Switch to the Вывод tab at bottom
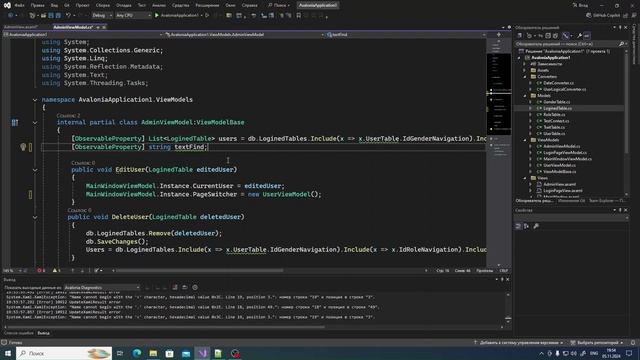Viewport: 640px width, 360px height. click(43, 333)
